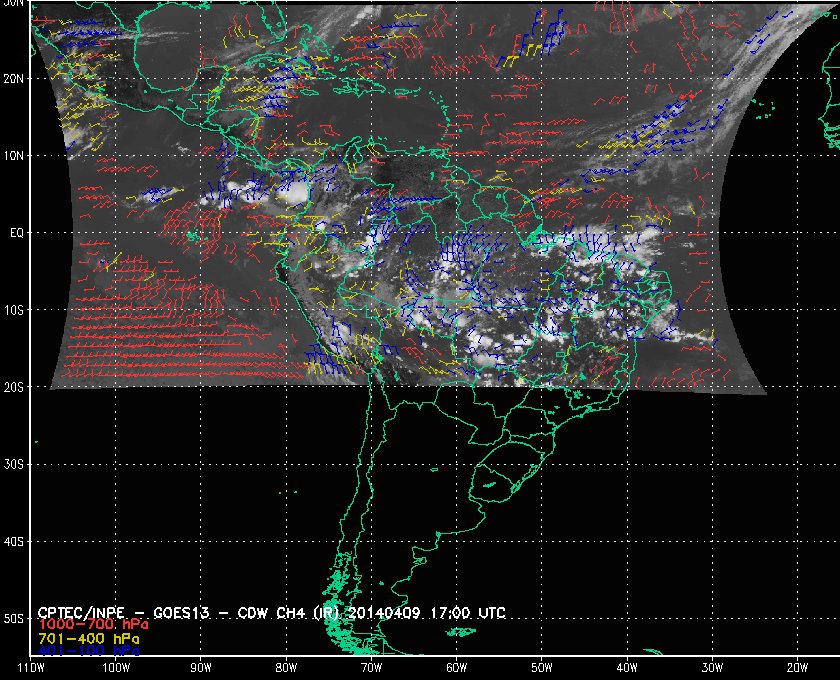Click the 10S latitude label
Image resolution: width=840 pixels, height=680 pixels.
pos(14,310)
